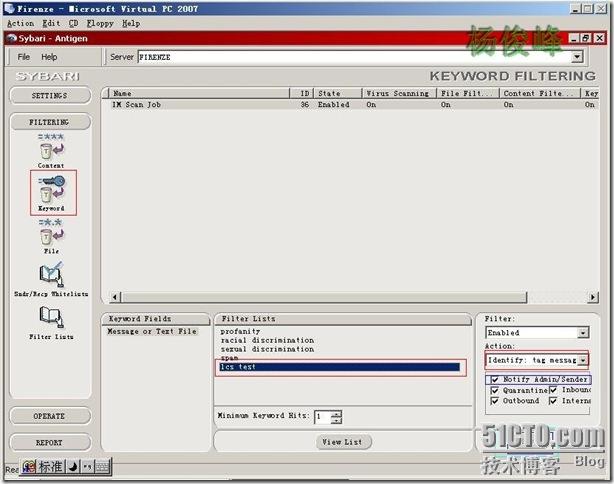Click the Minimum Keyword Hits field

tap(323, 417)
